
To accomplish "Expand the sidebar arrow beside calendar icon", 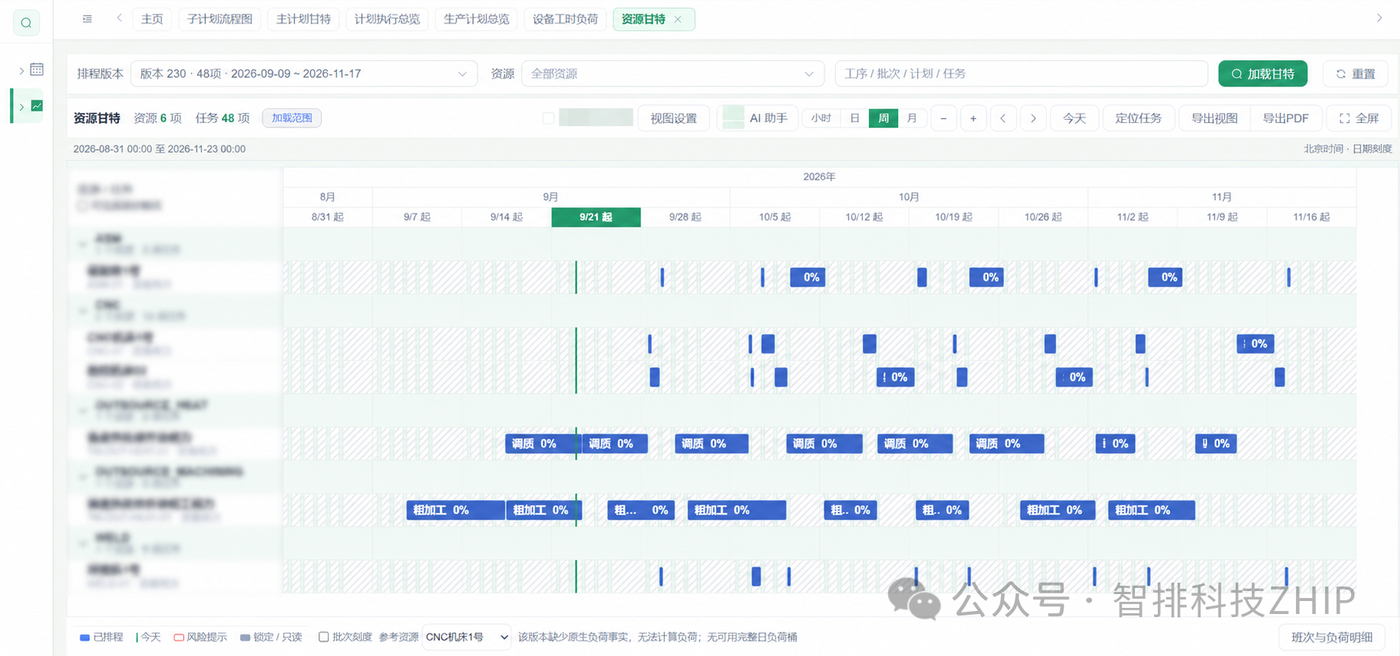I will [x=21, y=70].
